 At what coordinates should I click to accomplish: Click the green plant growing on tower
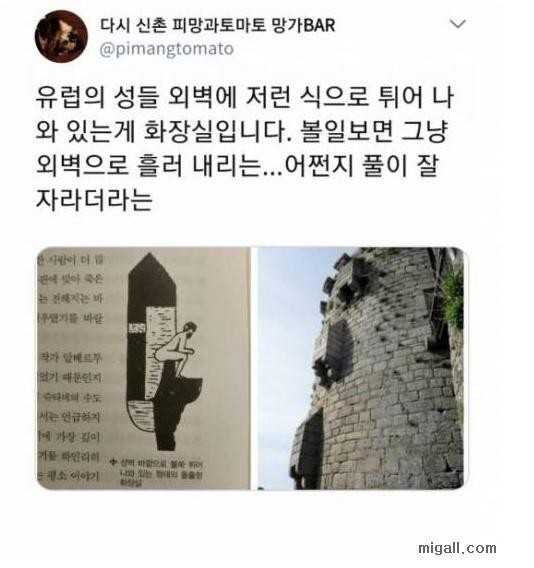pos(454,299)
